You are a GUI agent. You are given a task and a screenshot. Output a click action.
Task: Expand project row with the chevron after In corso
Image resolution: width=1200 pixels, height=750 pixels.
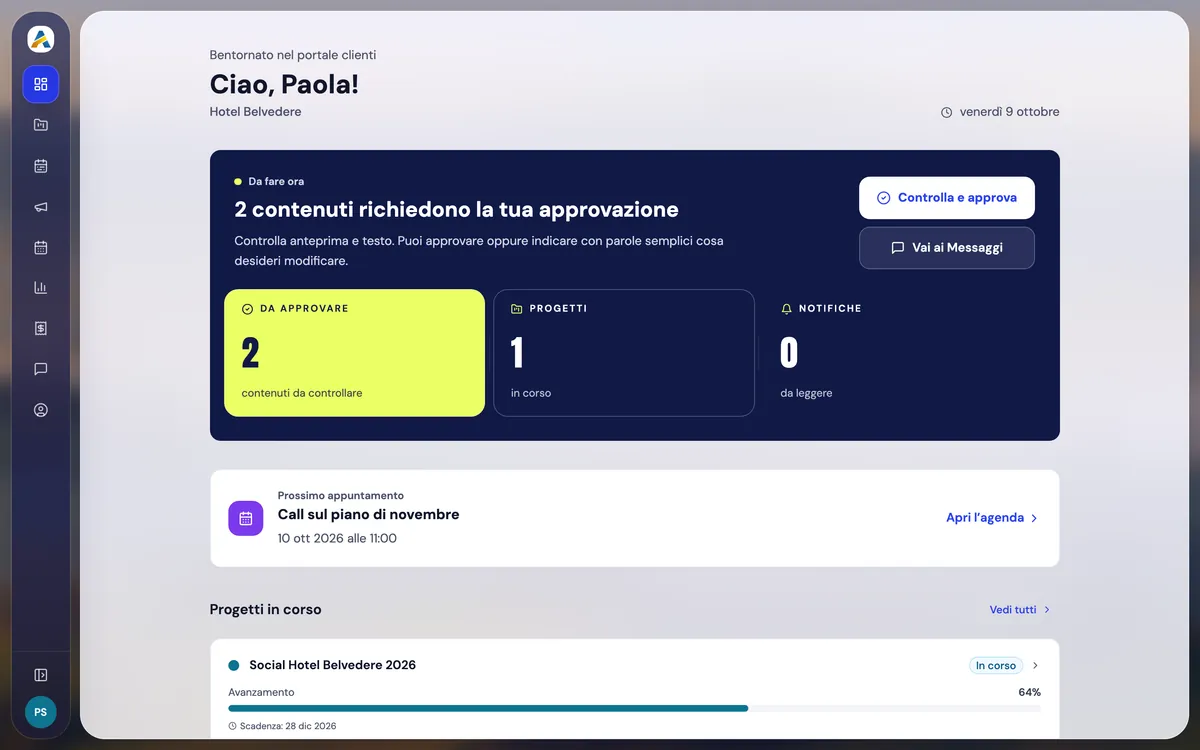pyautogui.click(x=1035, y=666)
